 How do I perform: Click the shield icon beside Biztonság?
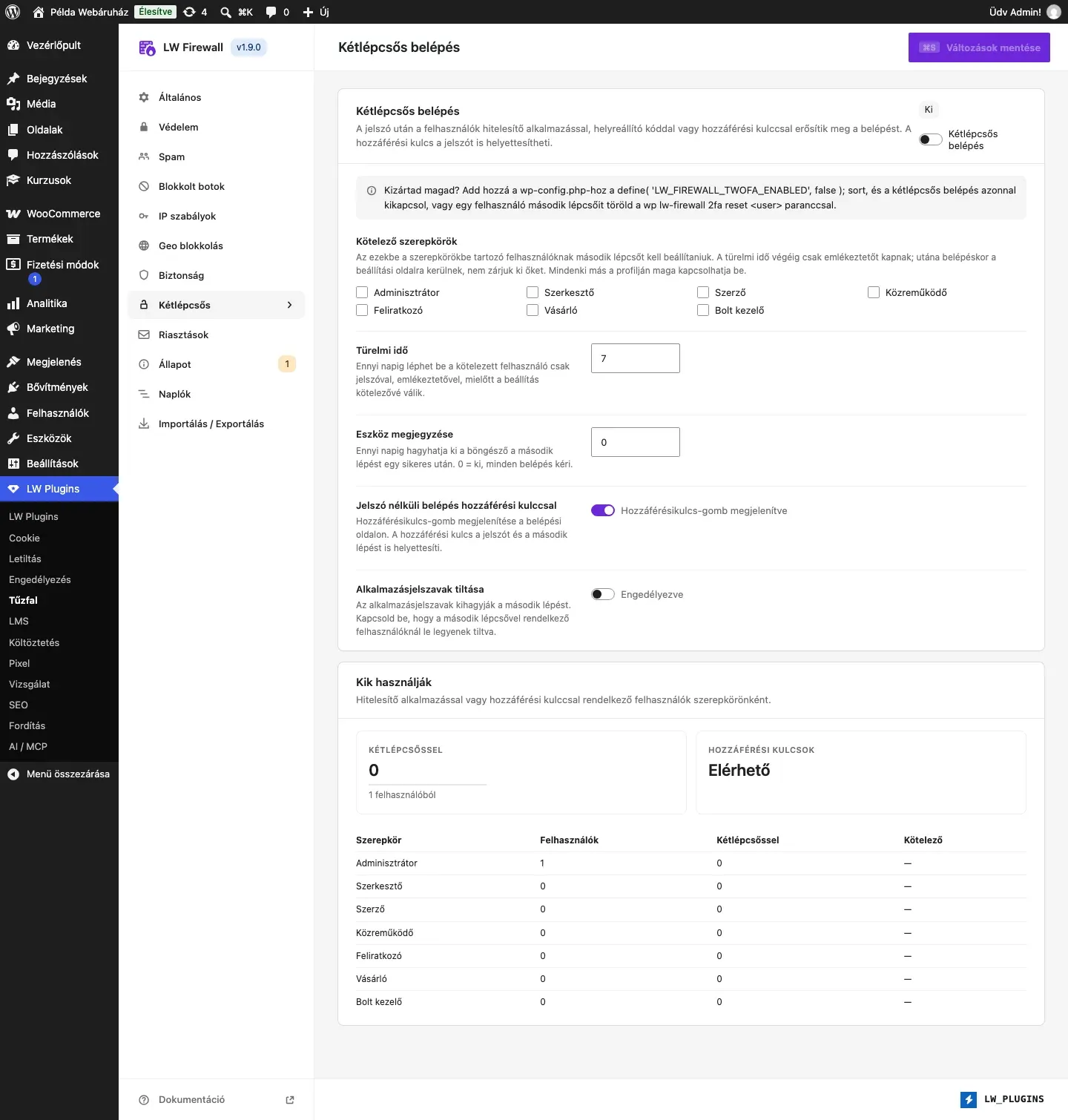click(x=144, y=275)
